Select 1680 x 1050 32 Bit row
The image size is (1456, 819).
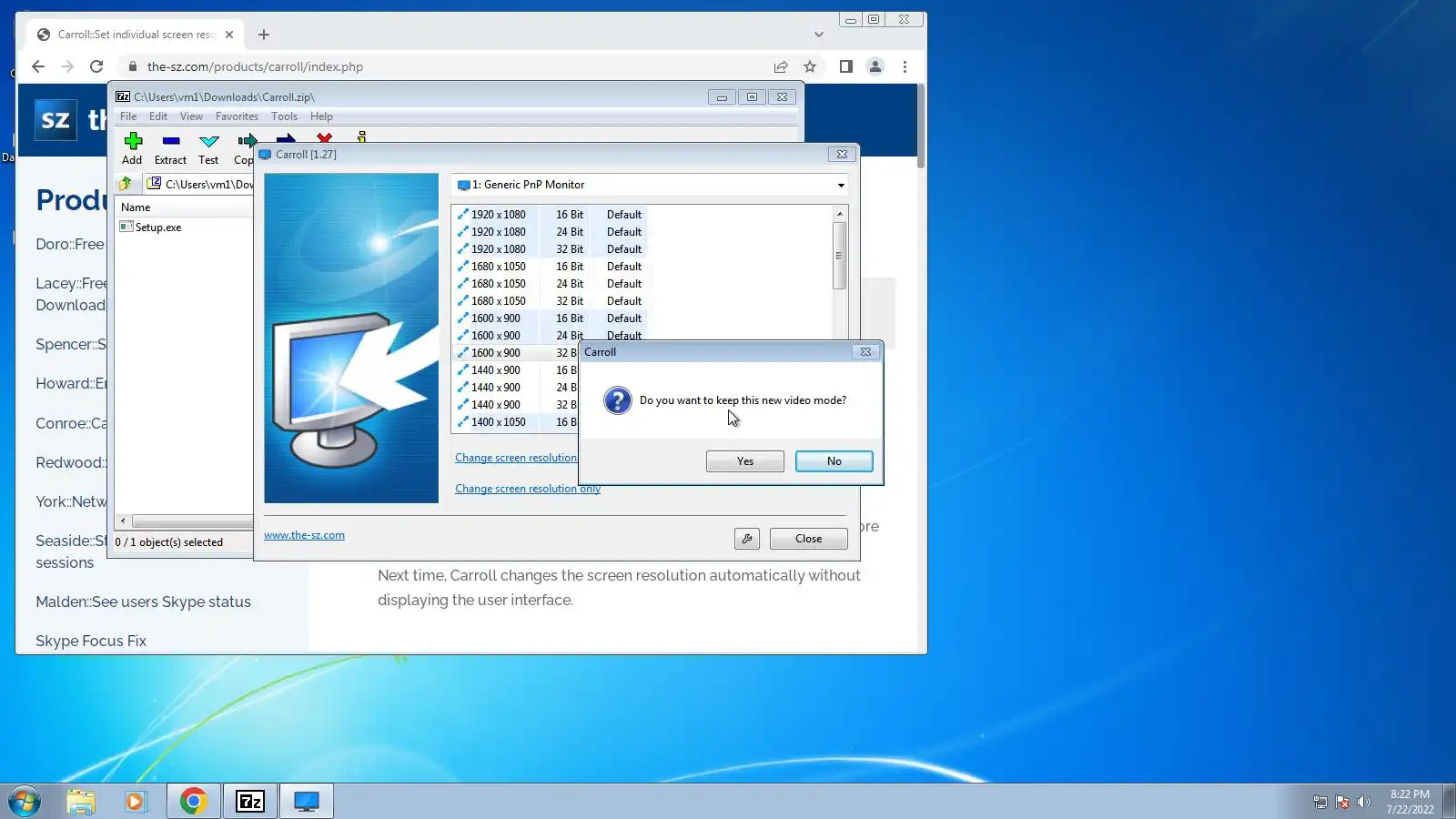(x=551, y=301)
